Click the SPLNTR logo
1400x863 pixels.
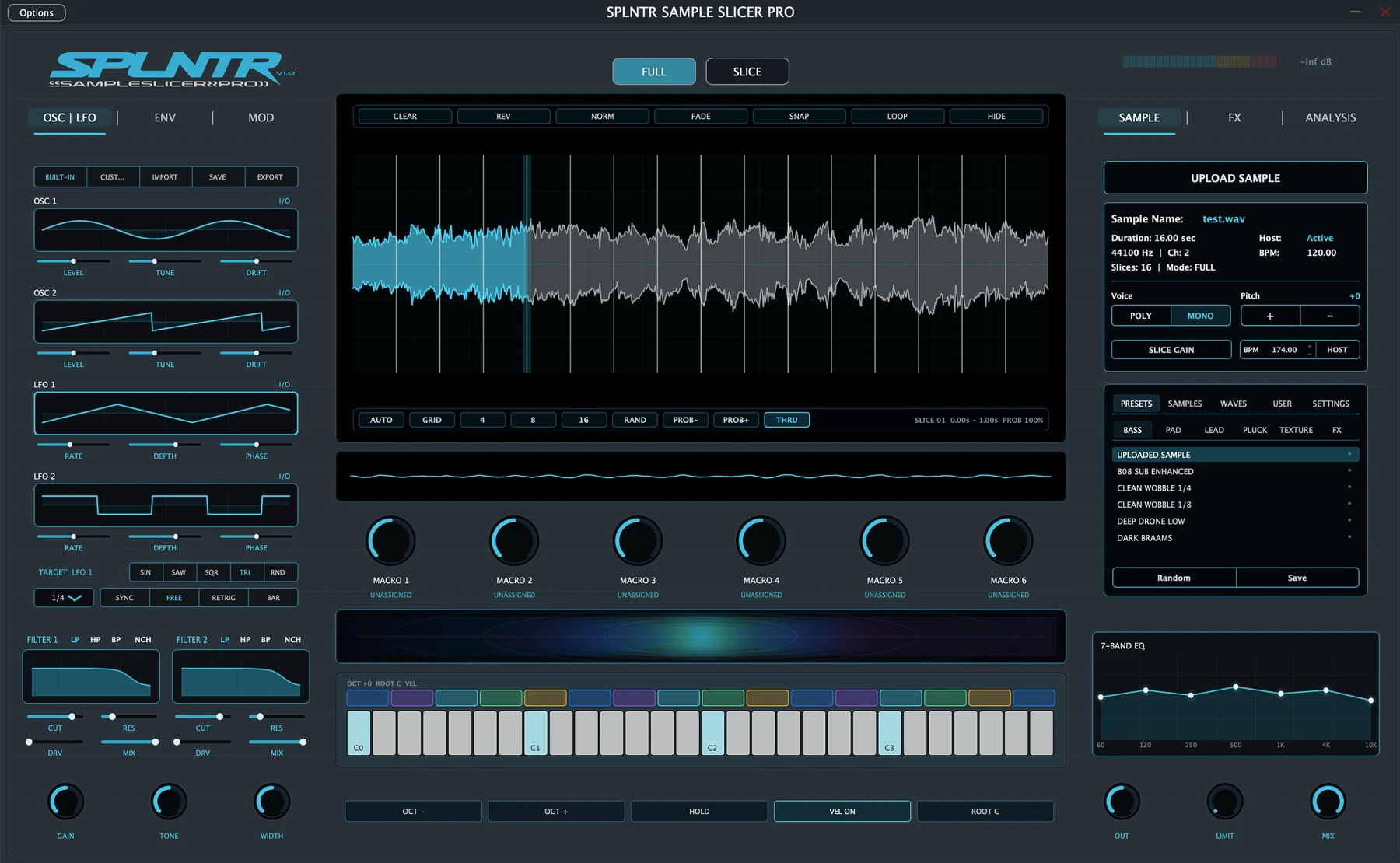point(171,70)
